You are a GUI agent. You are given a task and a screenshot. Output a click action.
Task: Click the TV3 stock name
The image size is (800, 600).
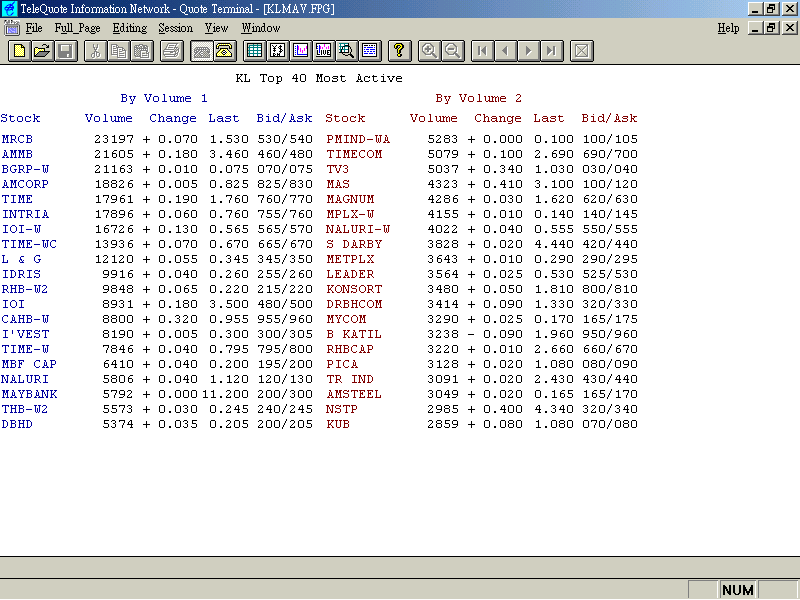tap(338, 169)
